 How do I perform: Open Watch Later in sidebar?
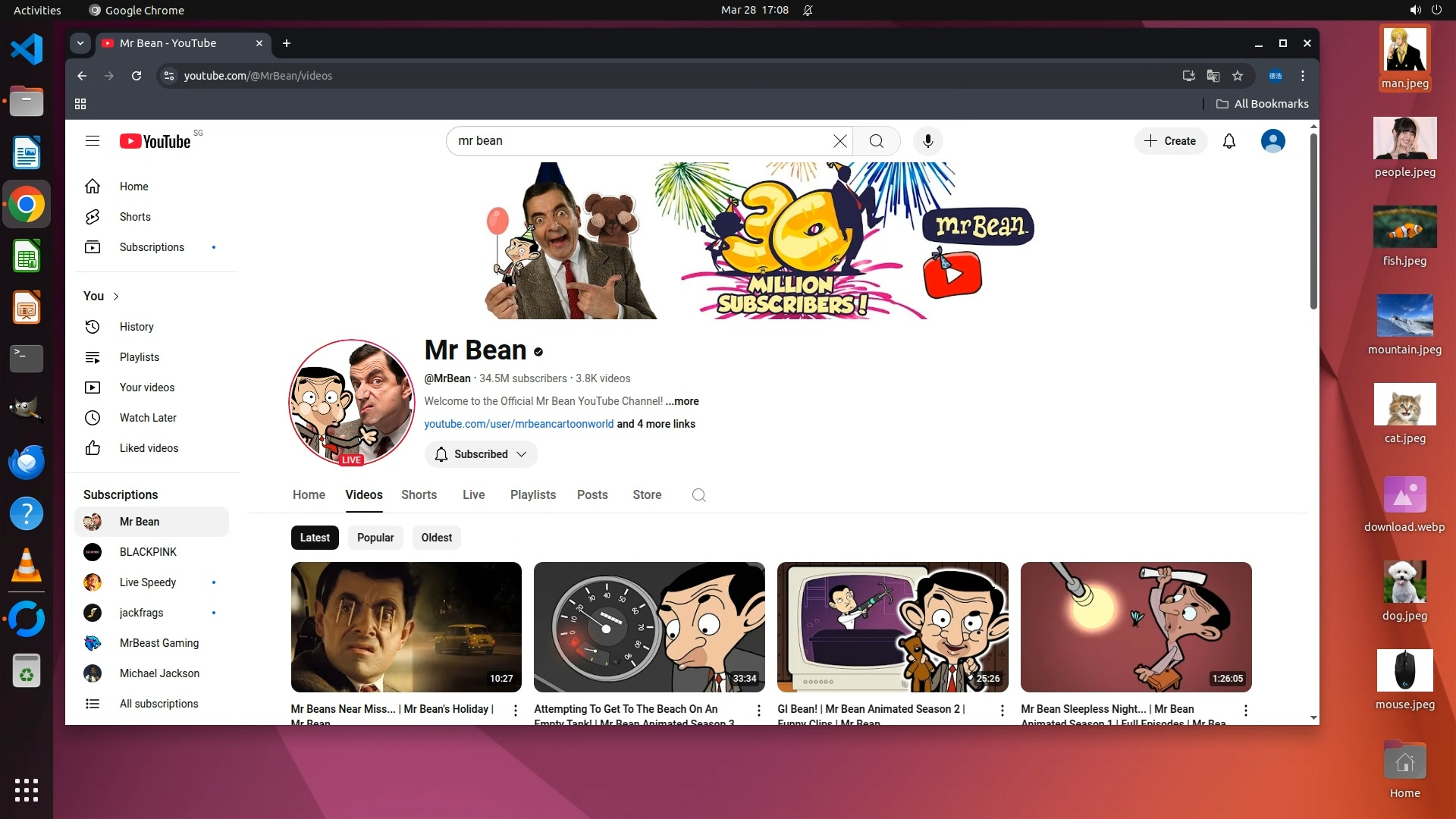pos(148,418)
